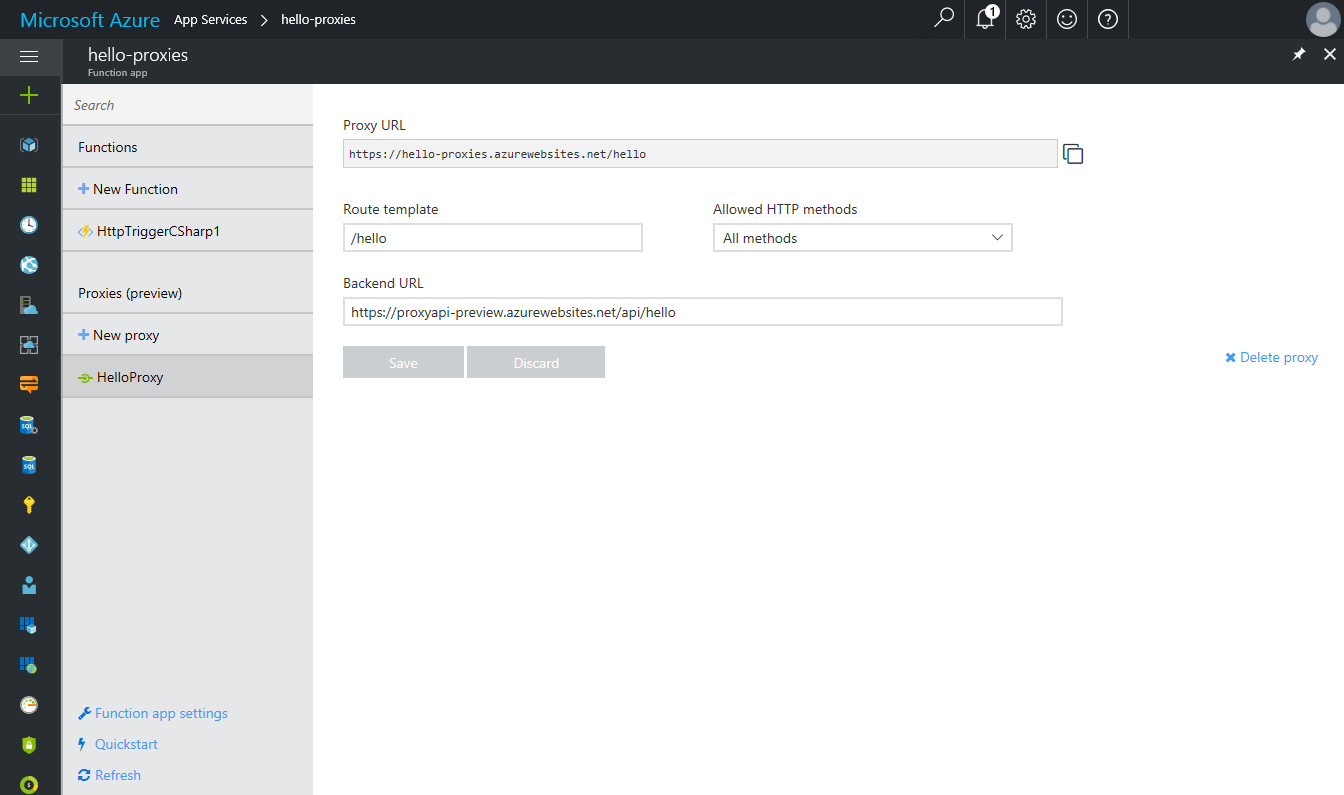Viewport: 1344px width, 795px height.
Task: Delete the proxy with the Delete proxy link
Action: [x=1270, y=357]
